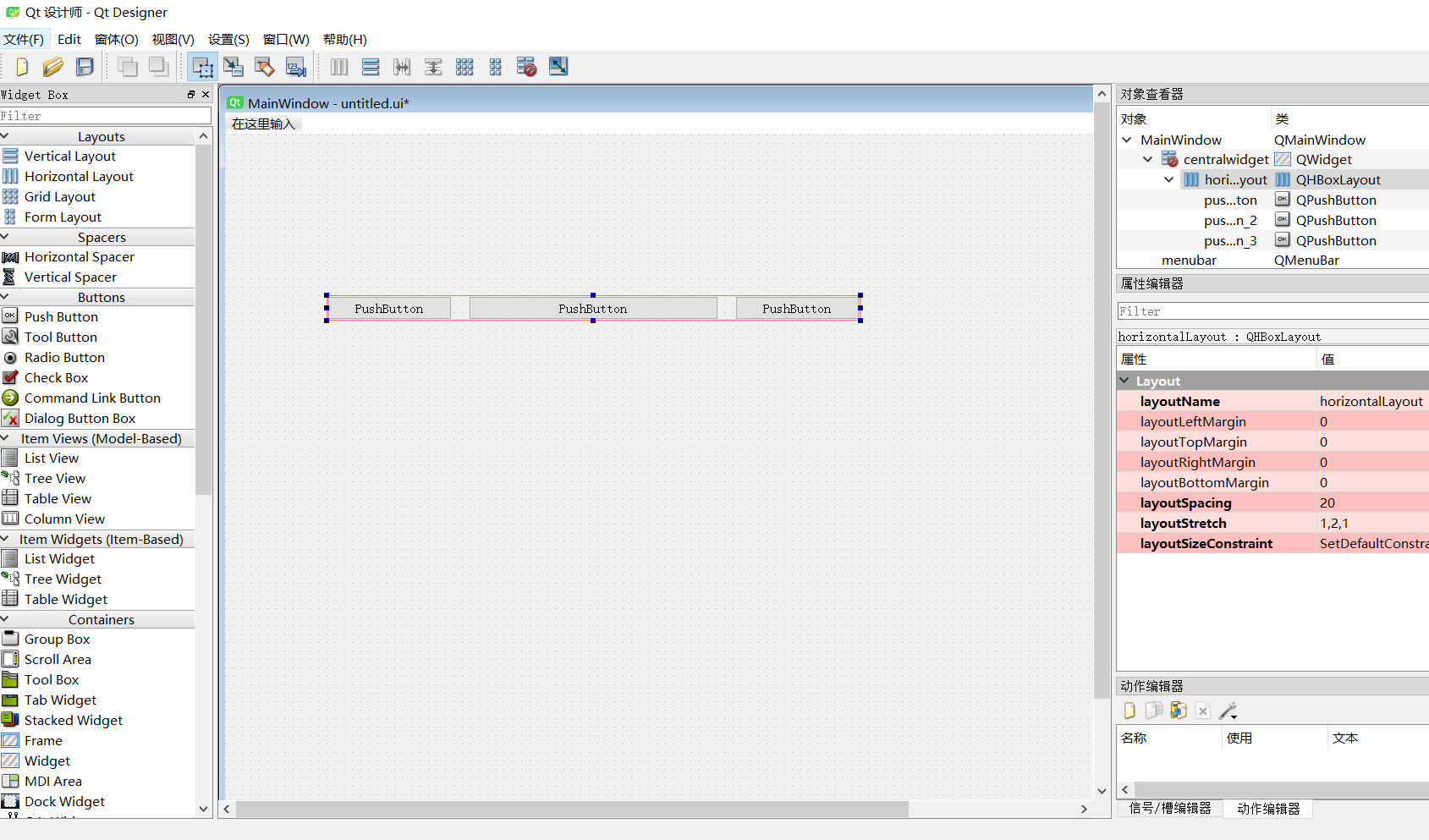Click the Break Layout icon
This screenshot has width=1429, height=840.
coord(526,67)
